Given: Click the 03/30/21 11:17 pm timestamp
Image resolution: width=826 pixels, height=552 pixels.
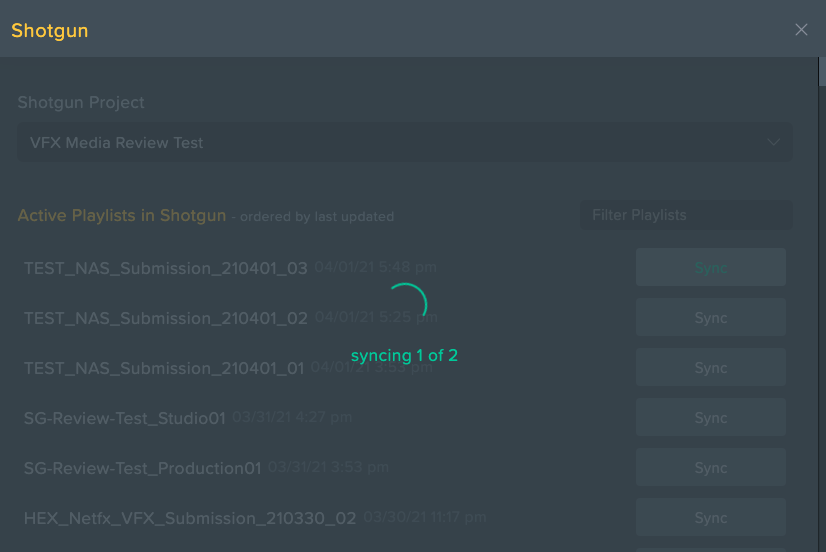Looking at the screenshot, I should point(425,517).
